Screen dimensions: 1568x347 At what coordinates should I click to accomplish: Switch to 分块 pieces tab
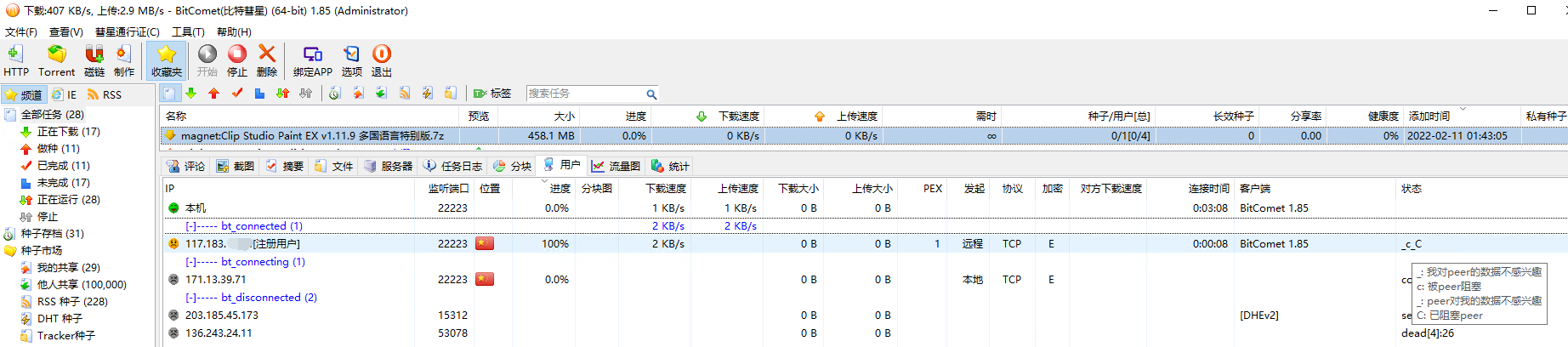point(513,166)
